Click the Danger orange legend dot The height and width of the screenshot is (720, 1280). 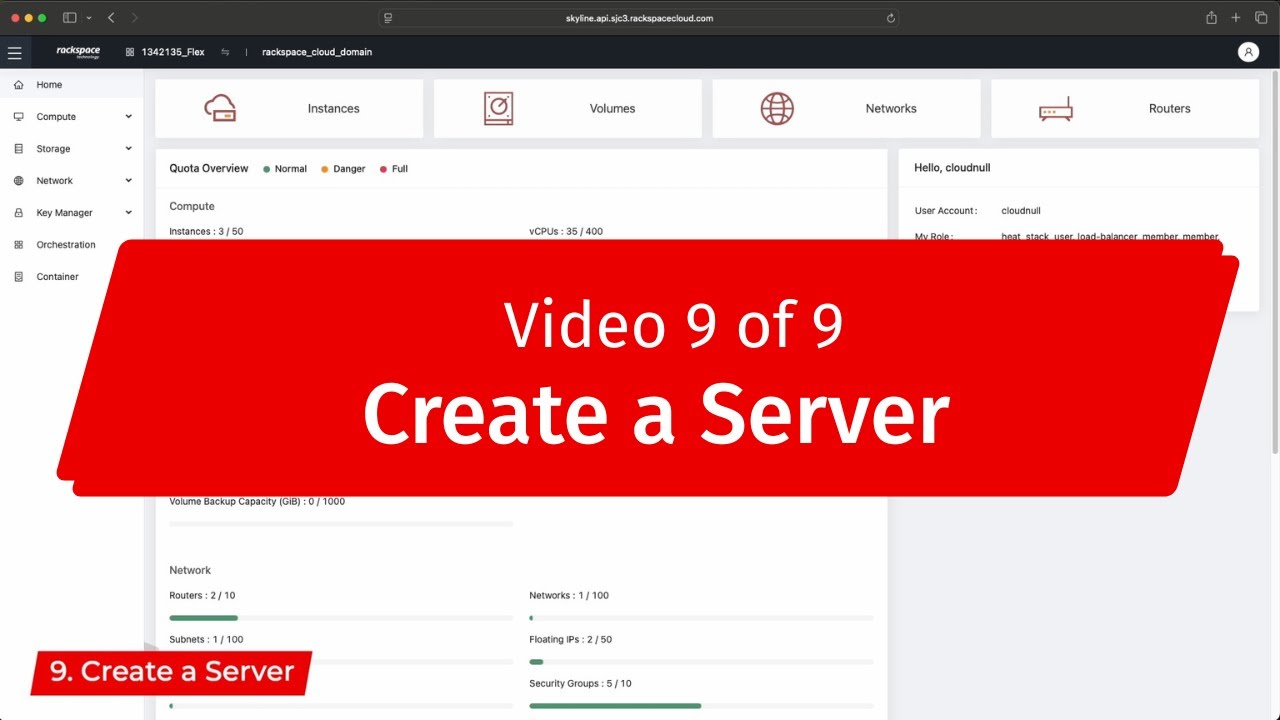(x=325, y=169)
